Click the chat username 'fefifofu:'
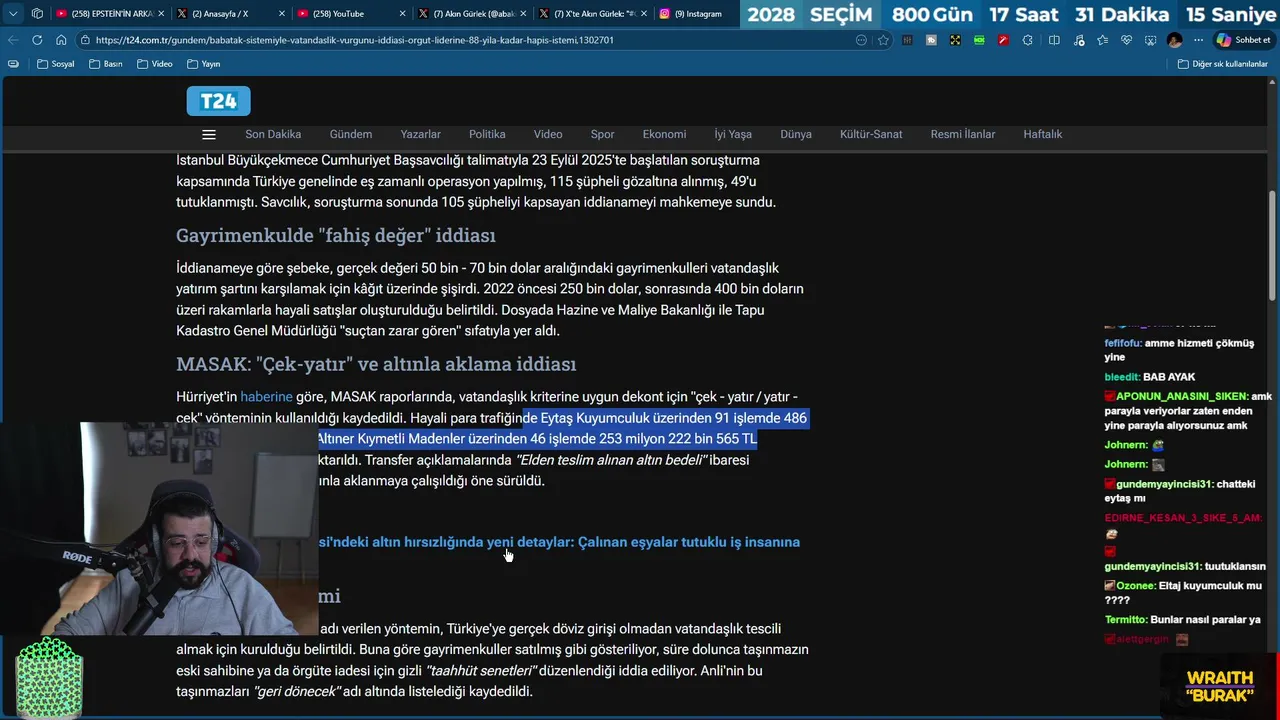The width and height of the screenshot is (1280, 720). coord(1123,343)
